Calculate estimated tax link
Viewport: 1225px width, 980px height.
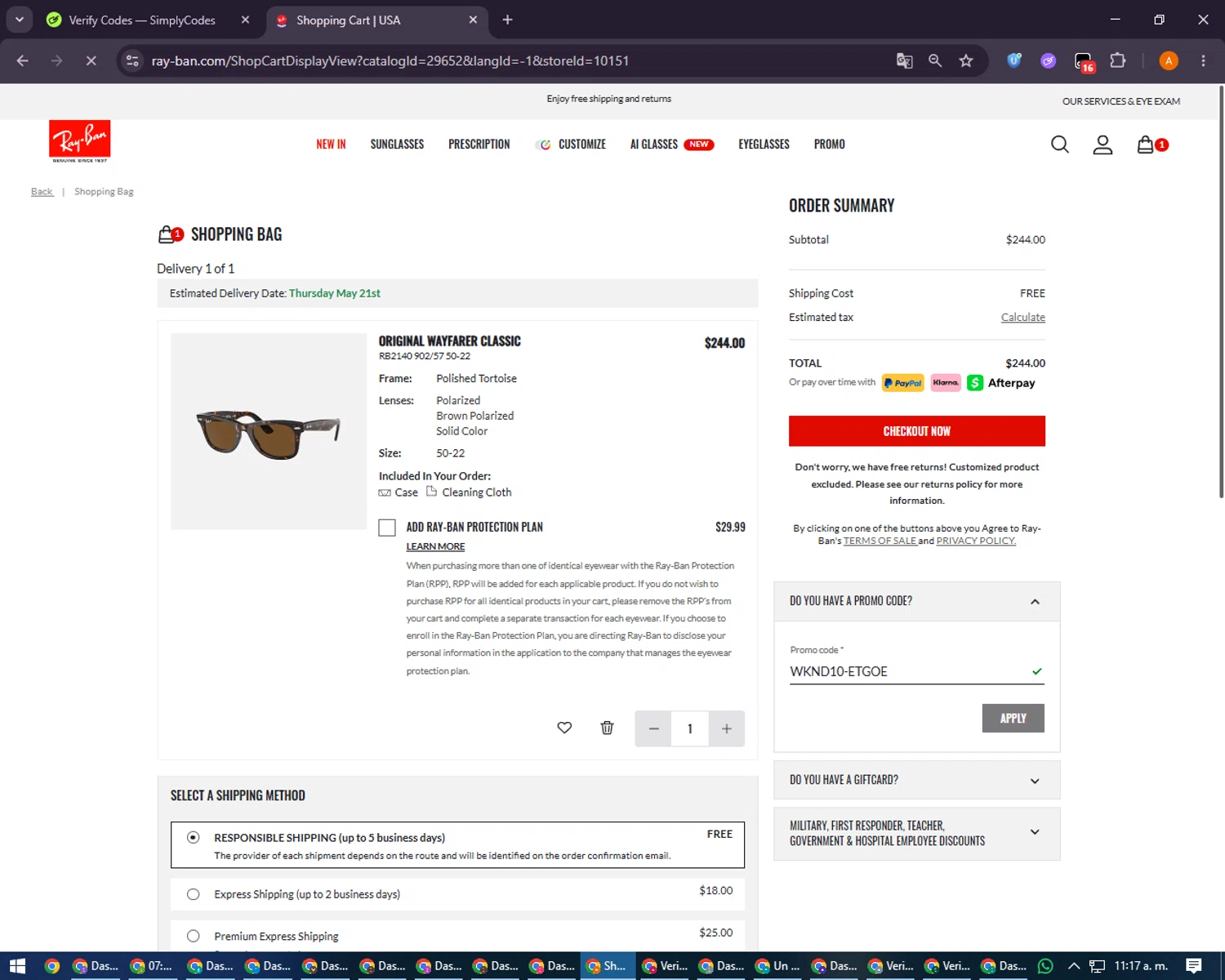coord(1022,317)
